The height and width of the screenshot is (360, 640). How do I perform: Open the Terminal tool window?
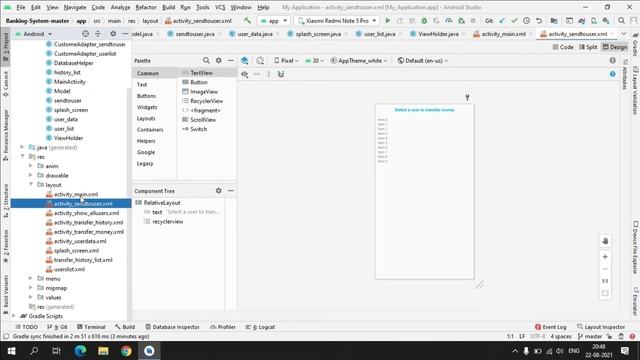(x=91, y=327)
